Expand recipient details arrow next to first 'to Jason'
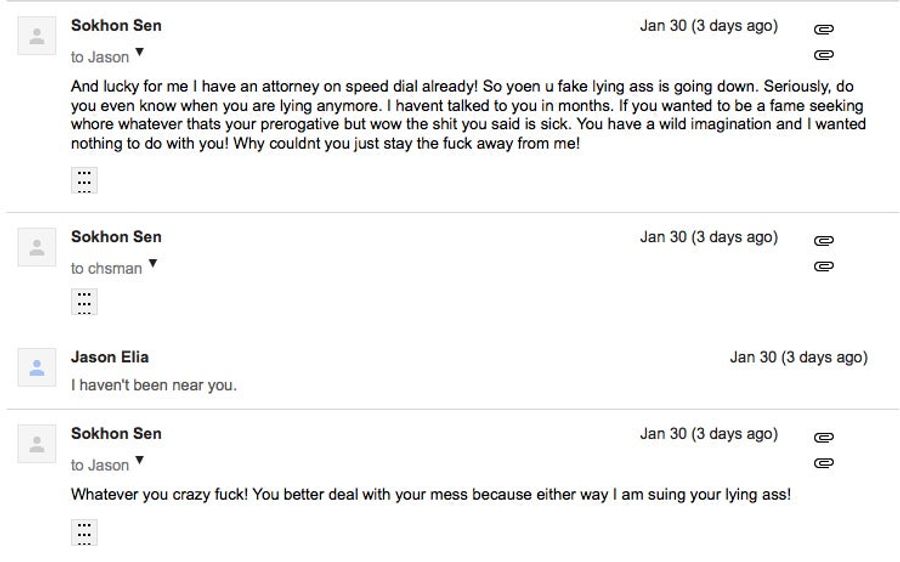Image resolution: width=900 pixels, height=562 pixels. click(x=139, y=53)
